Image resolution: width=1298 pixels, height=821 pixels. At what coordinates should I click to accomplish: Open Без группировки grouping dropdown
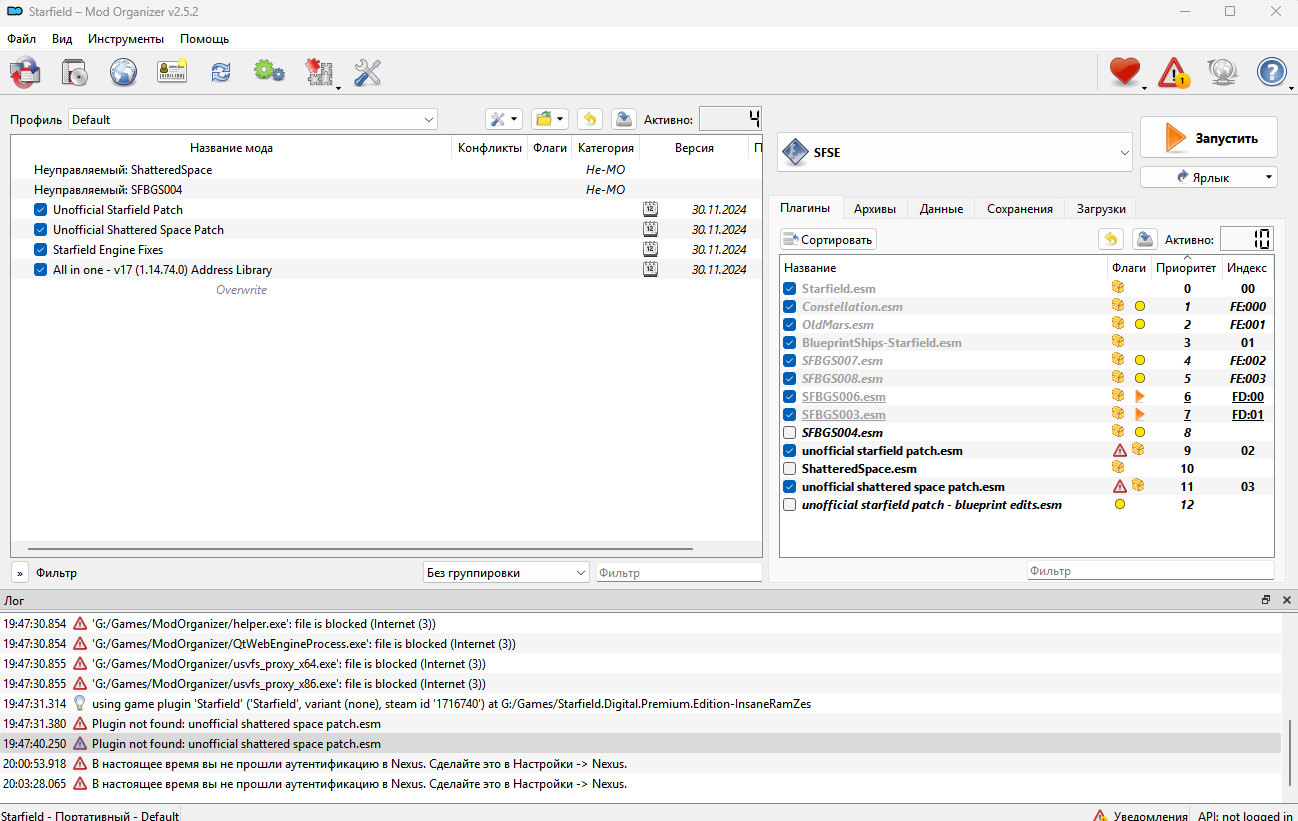(506, 573)
